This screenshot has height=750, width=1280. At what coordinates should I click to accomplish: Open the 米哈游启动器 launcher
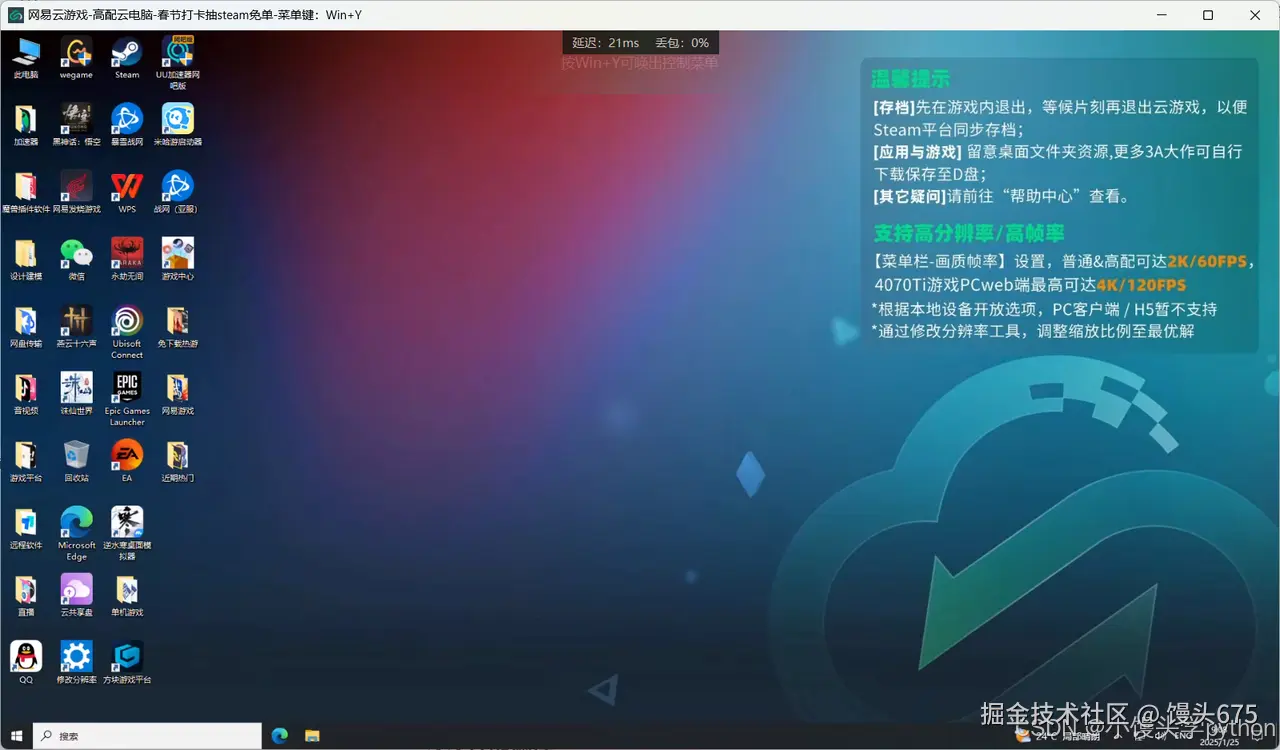click(x=177, y=118)
